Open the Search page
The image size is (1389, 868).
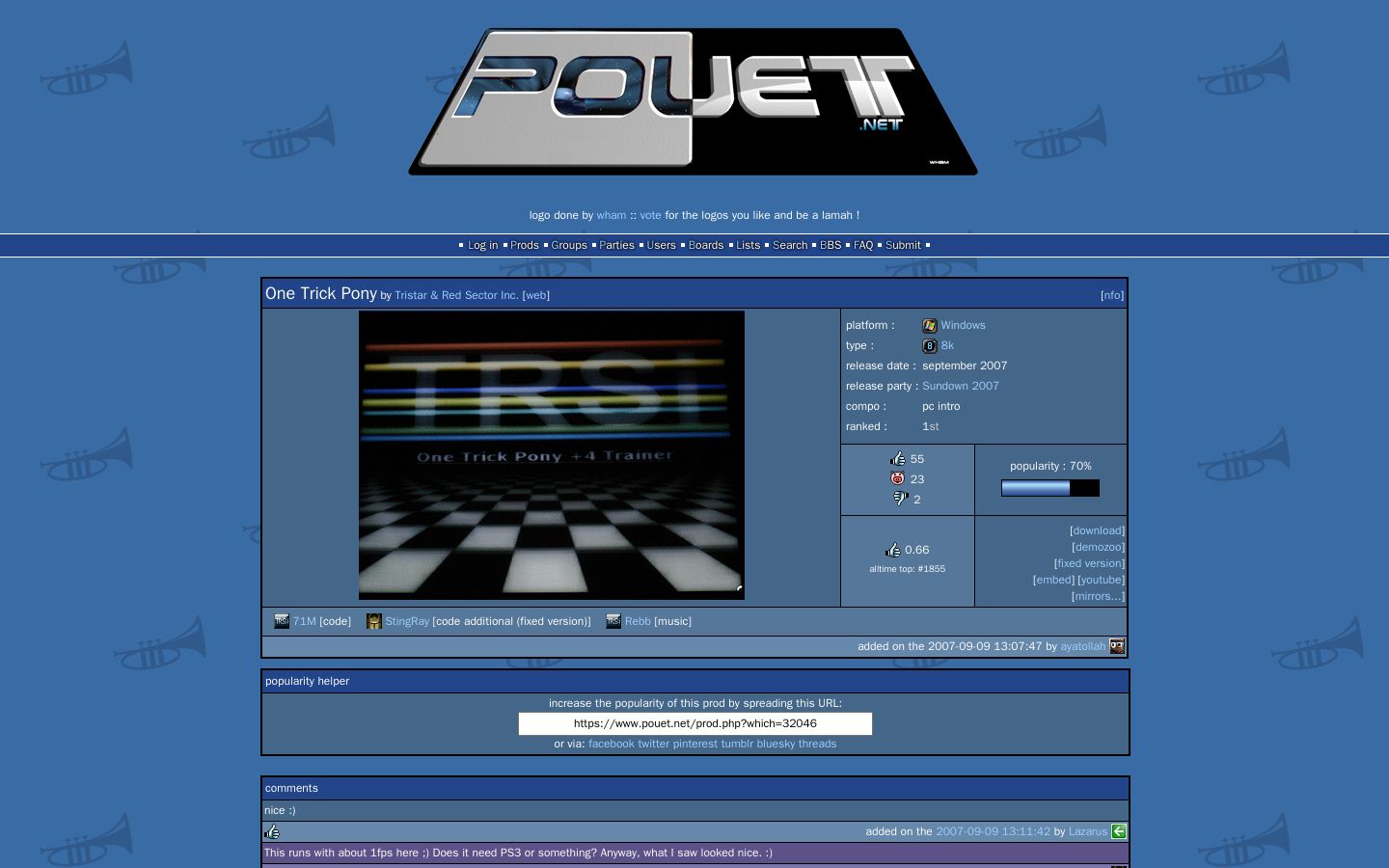click(790, 245)
